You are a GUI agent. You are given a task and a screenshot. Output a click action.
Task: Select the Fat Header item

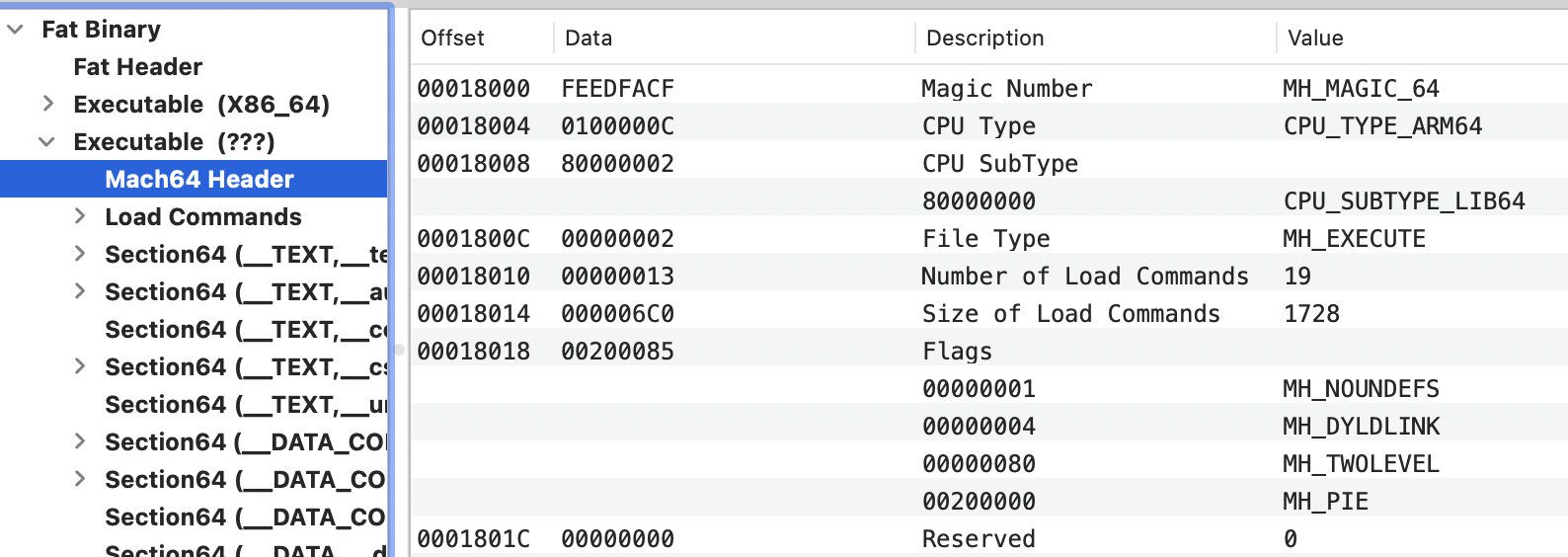[x=137, y=67]
